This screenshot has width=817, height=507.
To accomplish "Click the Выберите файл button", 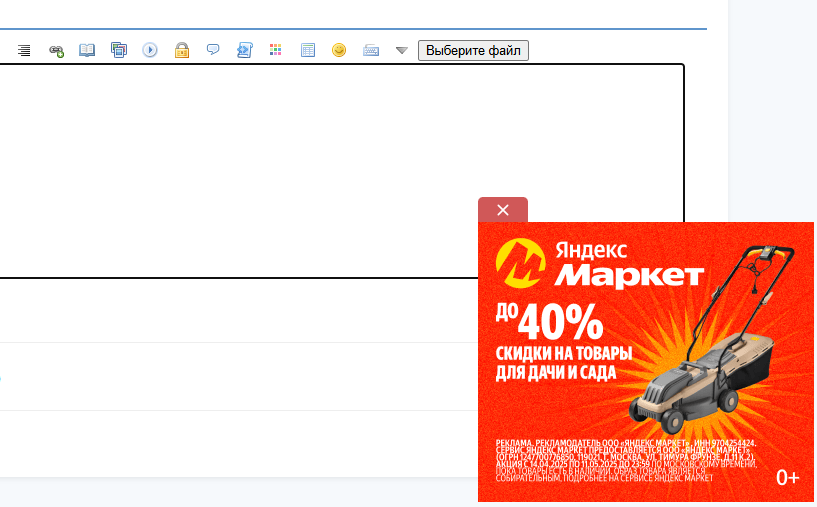I will [473, 51].
